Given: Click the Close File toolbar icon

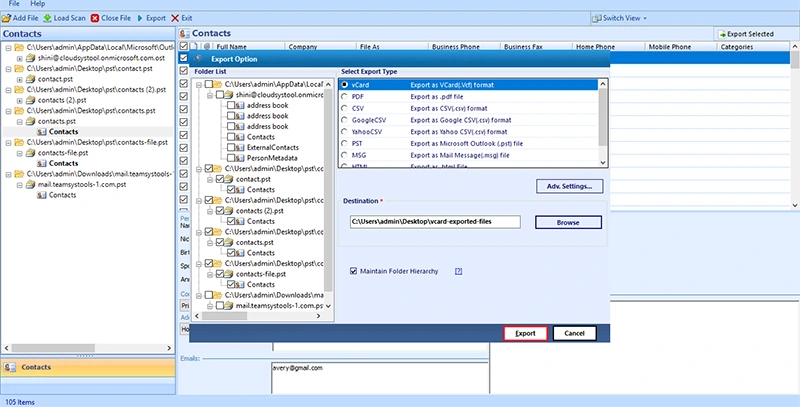Looking at the screenshot, I should tap(95, 18).
